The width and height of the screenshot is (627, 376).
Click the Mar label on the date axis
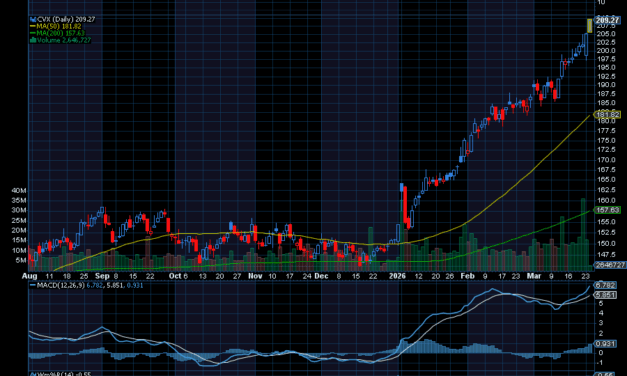point(534,276)
